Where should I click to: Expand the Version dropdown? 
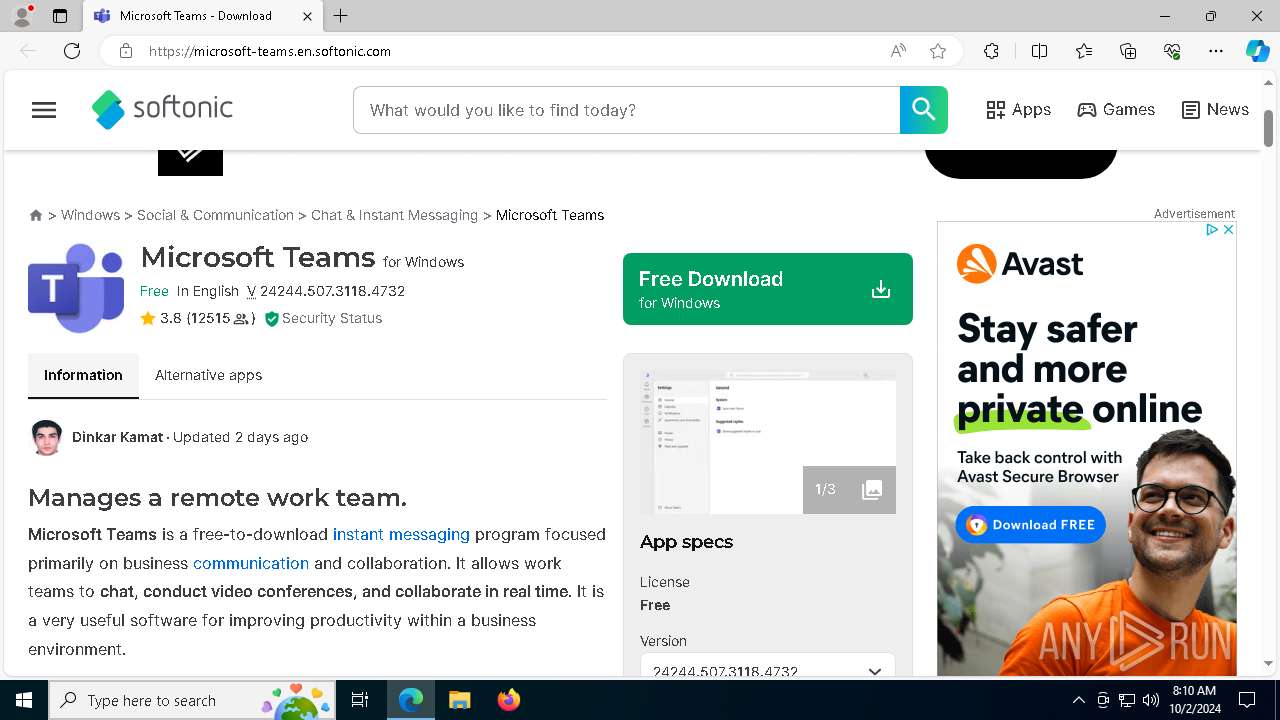click(767, 669)
